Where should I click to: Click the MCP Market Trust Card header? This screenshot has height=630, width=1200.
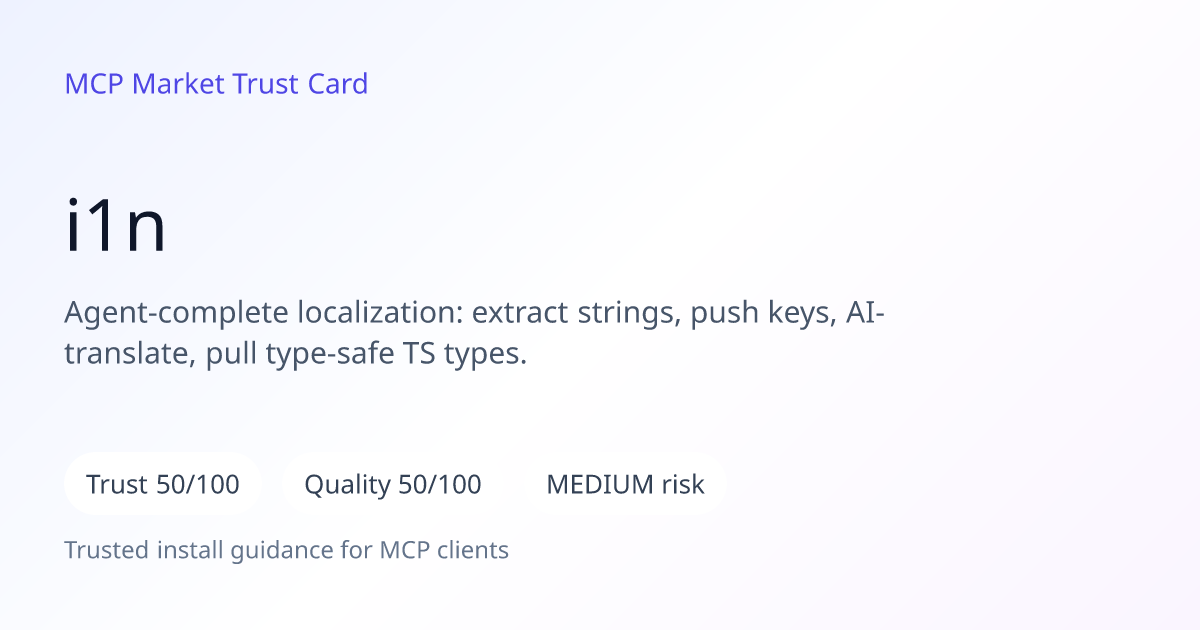click(216, 84)
